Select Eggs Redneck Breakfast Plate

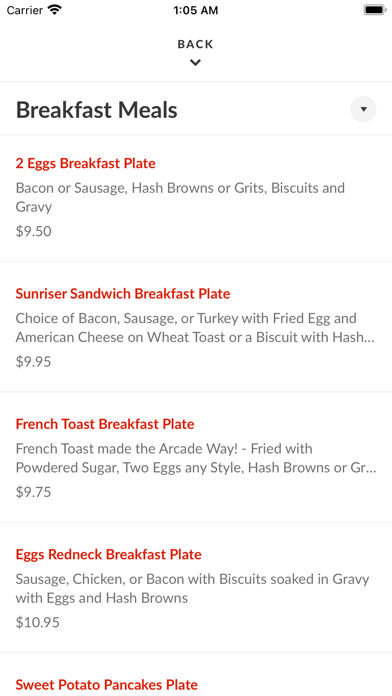pyautogui.click(x=109, y=554)
